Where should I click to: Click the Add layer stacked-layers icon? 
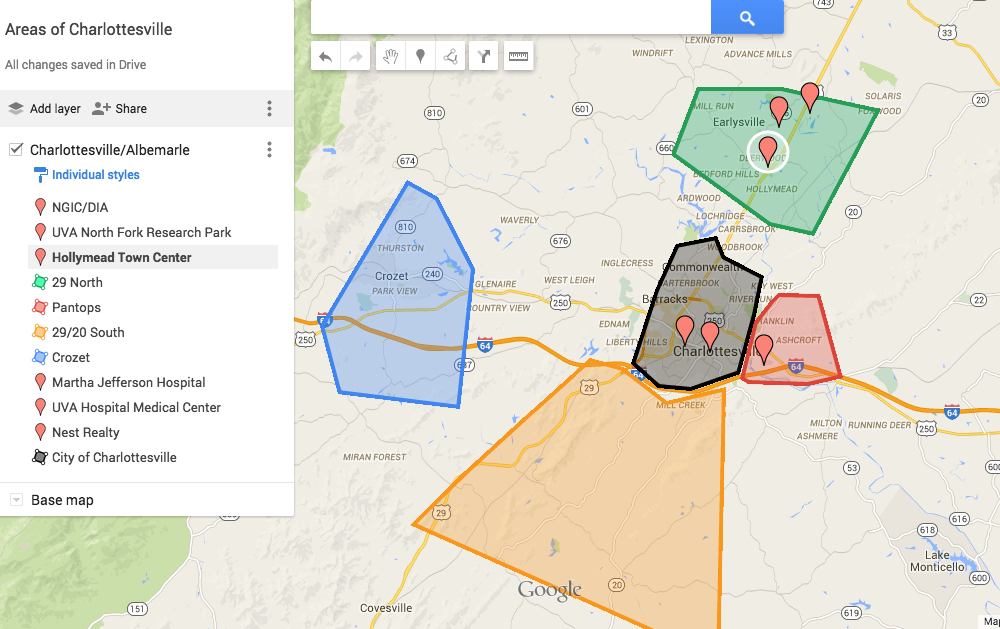(x=14, y=107)
